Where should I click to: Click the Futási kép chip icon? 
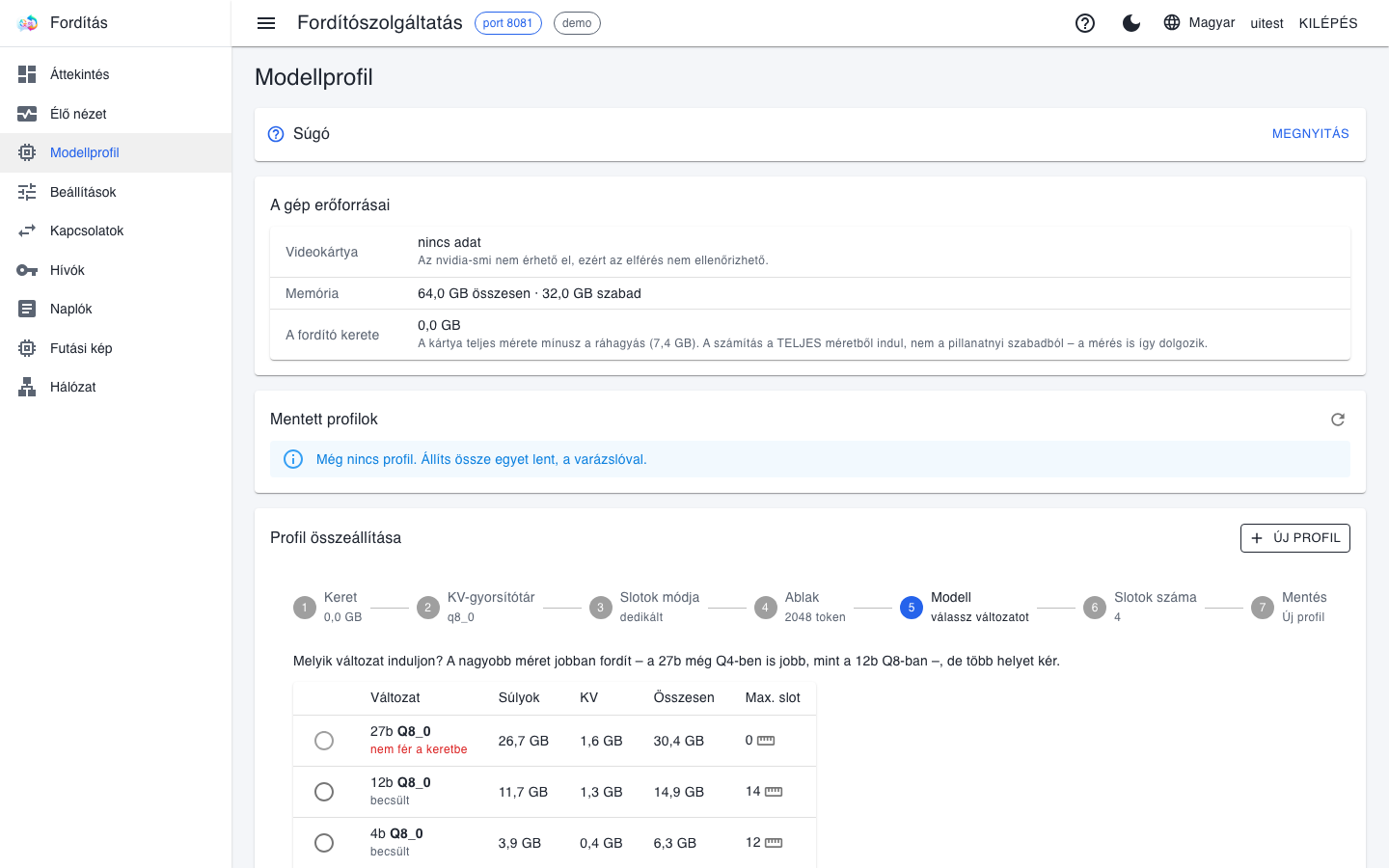click(27, 348)
